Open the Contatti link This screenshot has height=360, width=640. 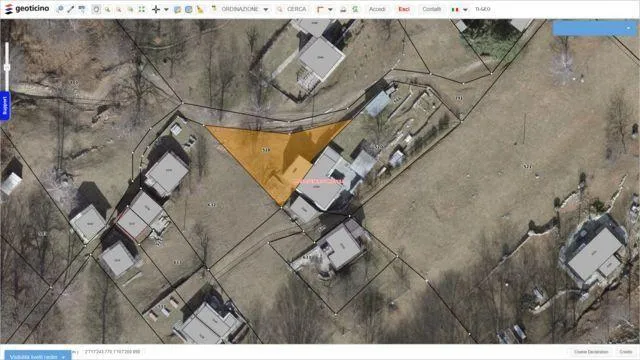(431, 9)
